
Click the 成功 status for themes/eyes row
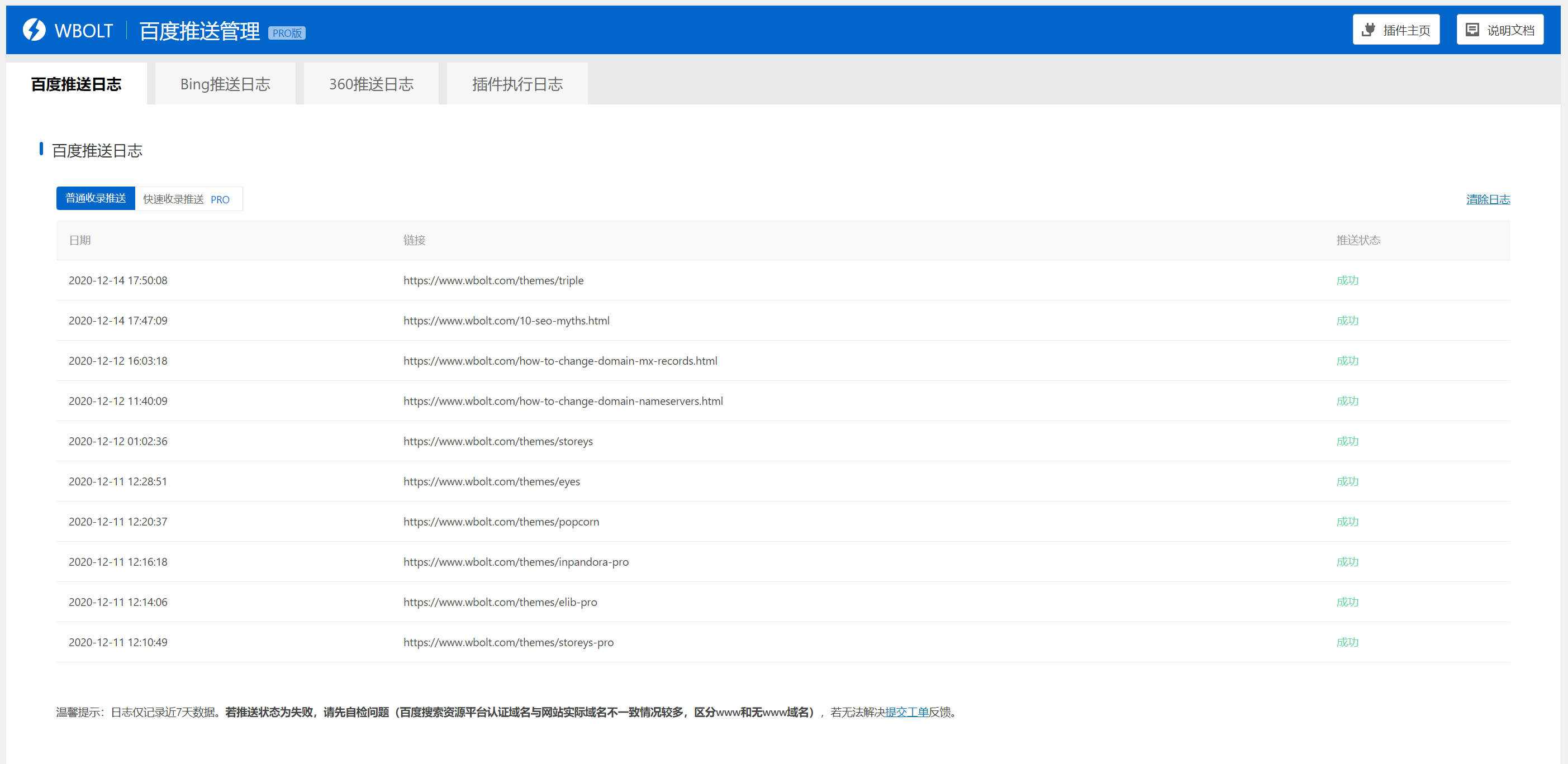tap(1347, 481)
